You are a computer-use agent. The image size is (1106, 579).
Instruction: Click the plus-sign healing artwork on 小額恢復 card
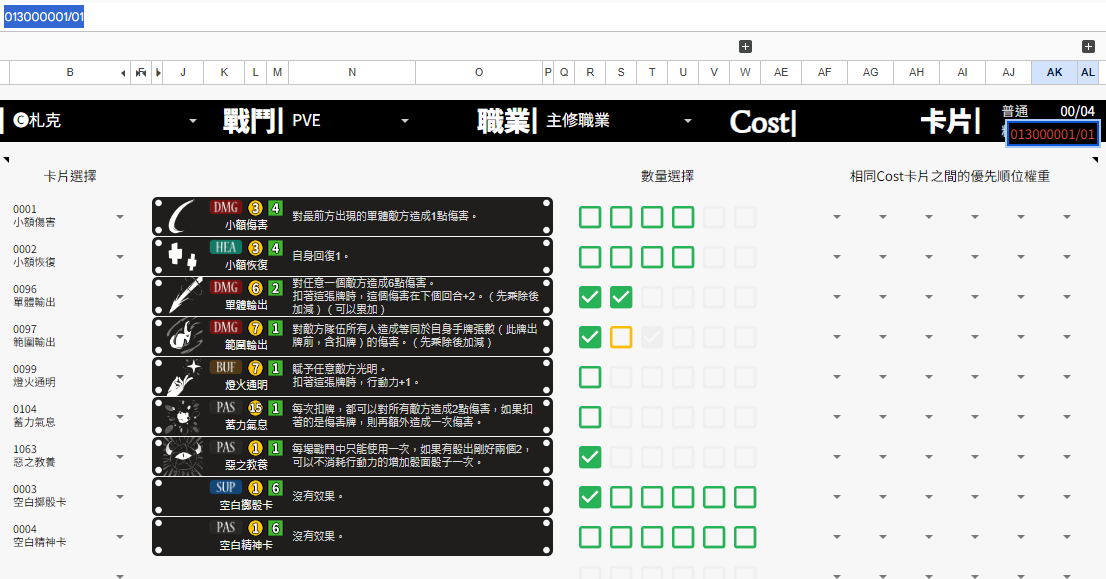pos(183,257)
